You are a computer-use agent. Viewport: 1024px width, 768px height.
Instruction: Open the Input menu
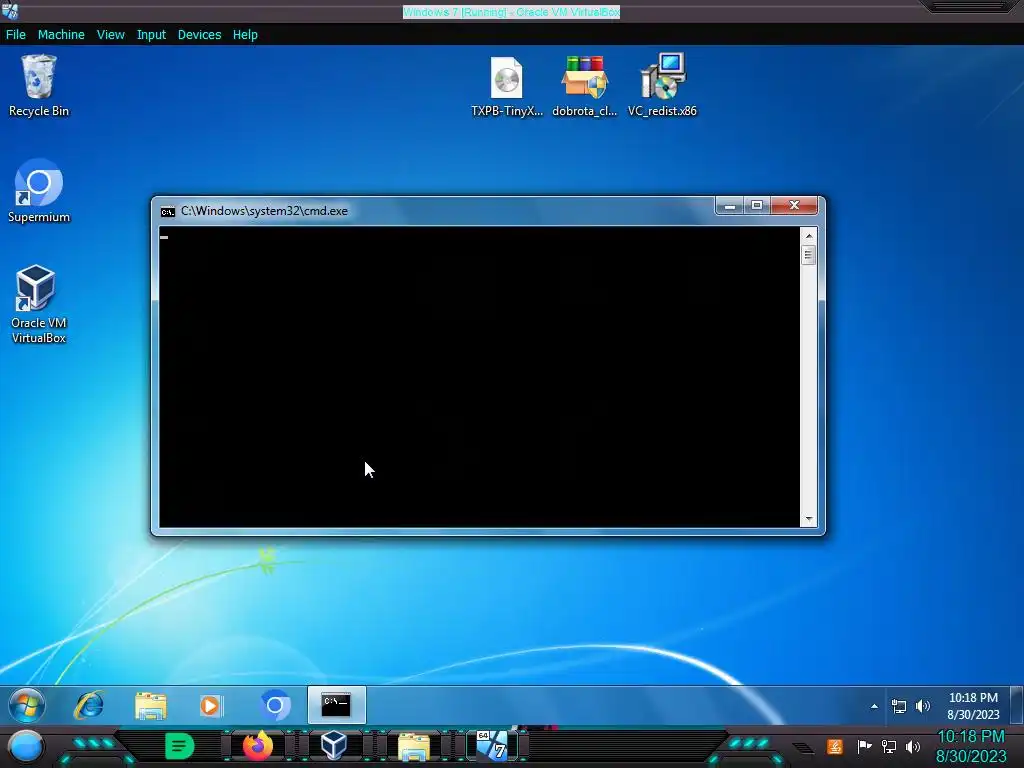click(x=151, y=35)
